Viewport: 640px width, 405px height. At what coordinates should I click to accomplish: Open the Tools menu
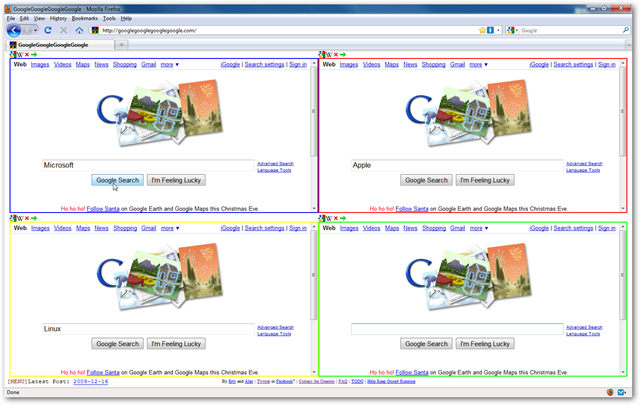[x=109, y=18]
